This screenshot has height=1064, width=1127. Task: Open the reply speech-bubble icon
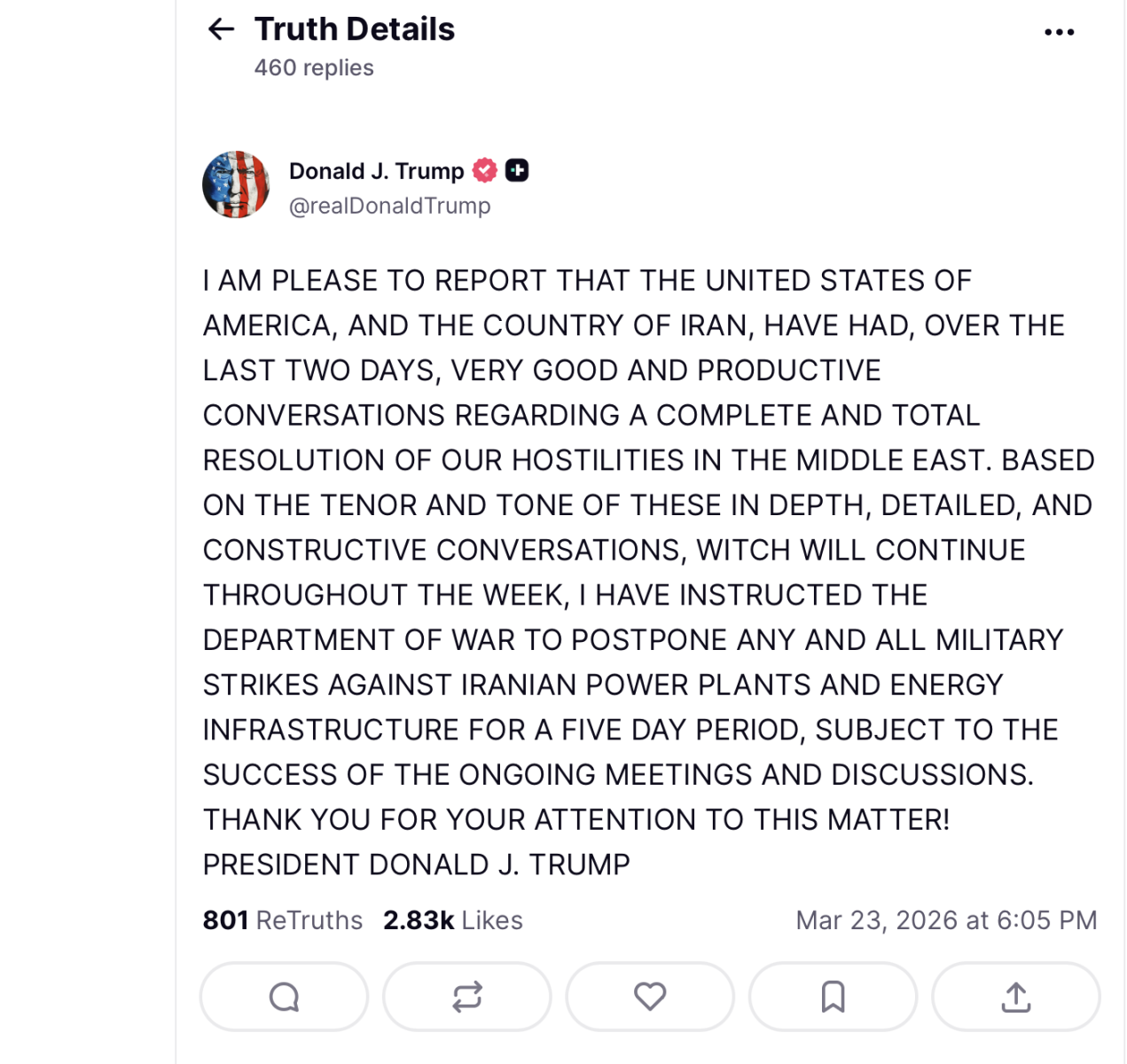click(x=283, y=997)
